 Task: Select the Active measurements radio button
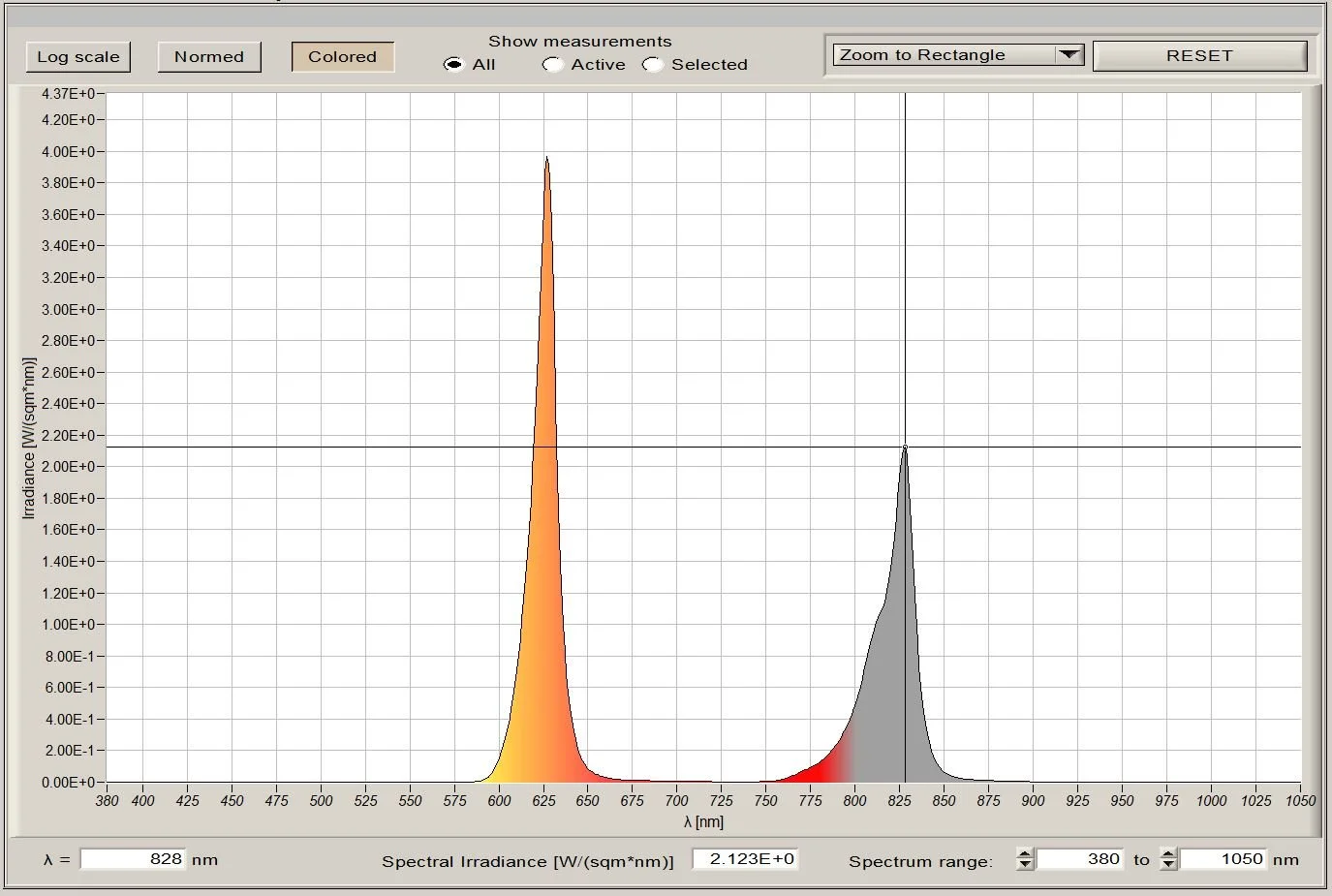(x=552, y=65)
